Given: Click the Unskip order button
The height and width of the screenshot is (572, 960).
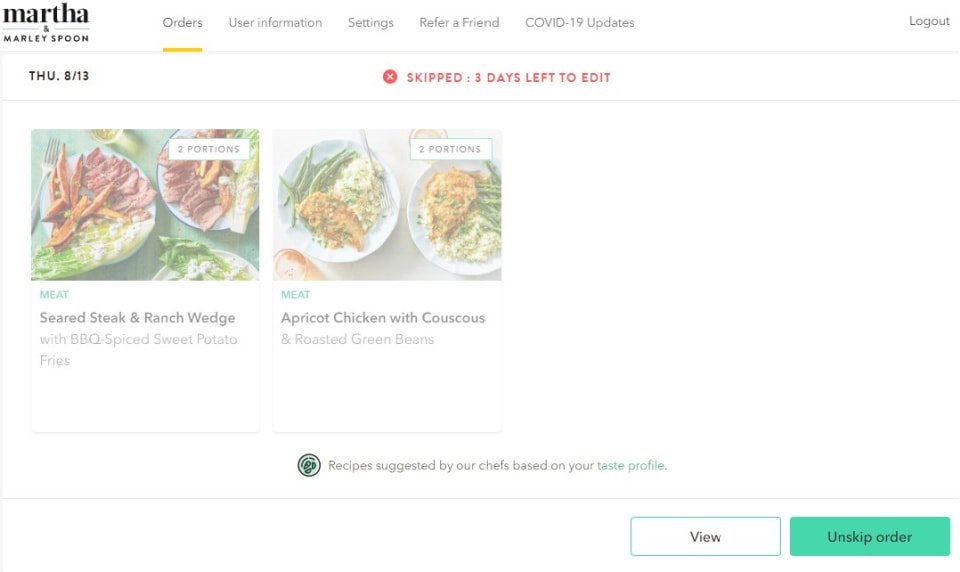Looking at the screenshot, I should [869, 537].
